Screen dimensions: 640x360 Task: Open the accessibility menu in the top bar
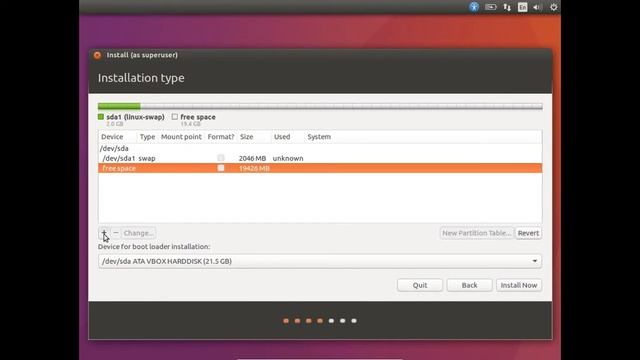474,7
